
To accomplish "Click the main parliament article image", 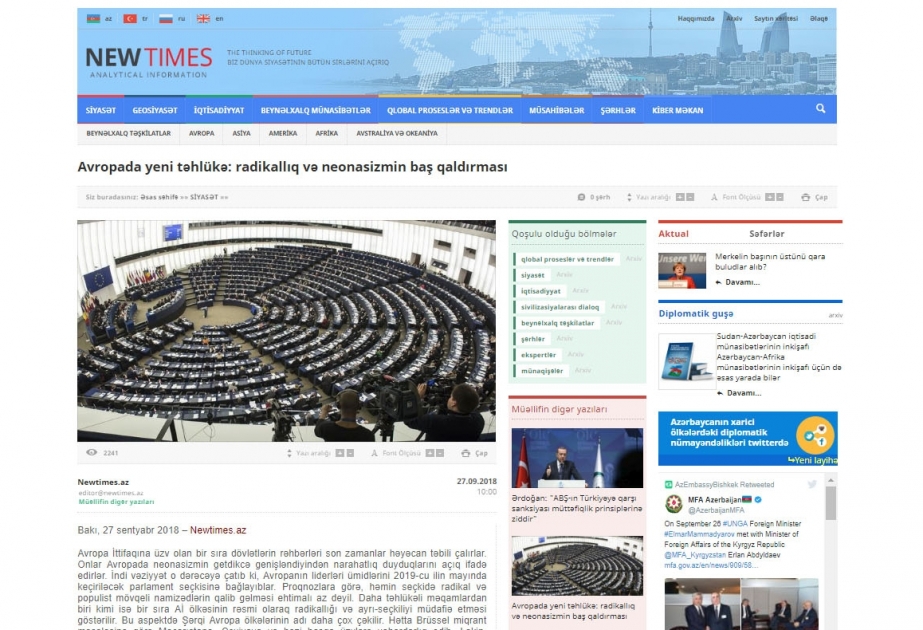I will tap(286, 331).
